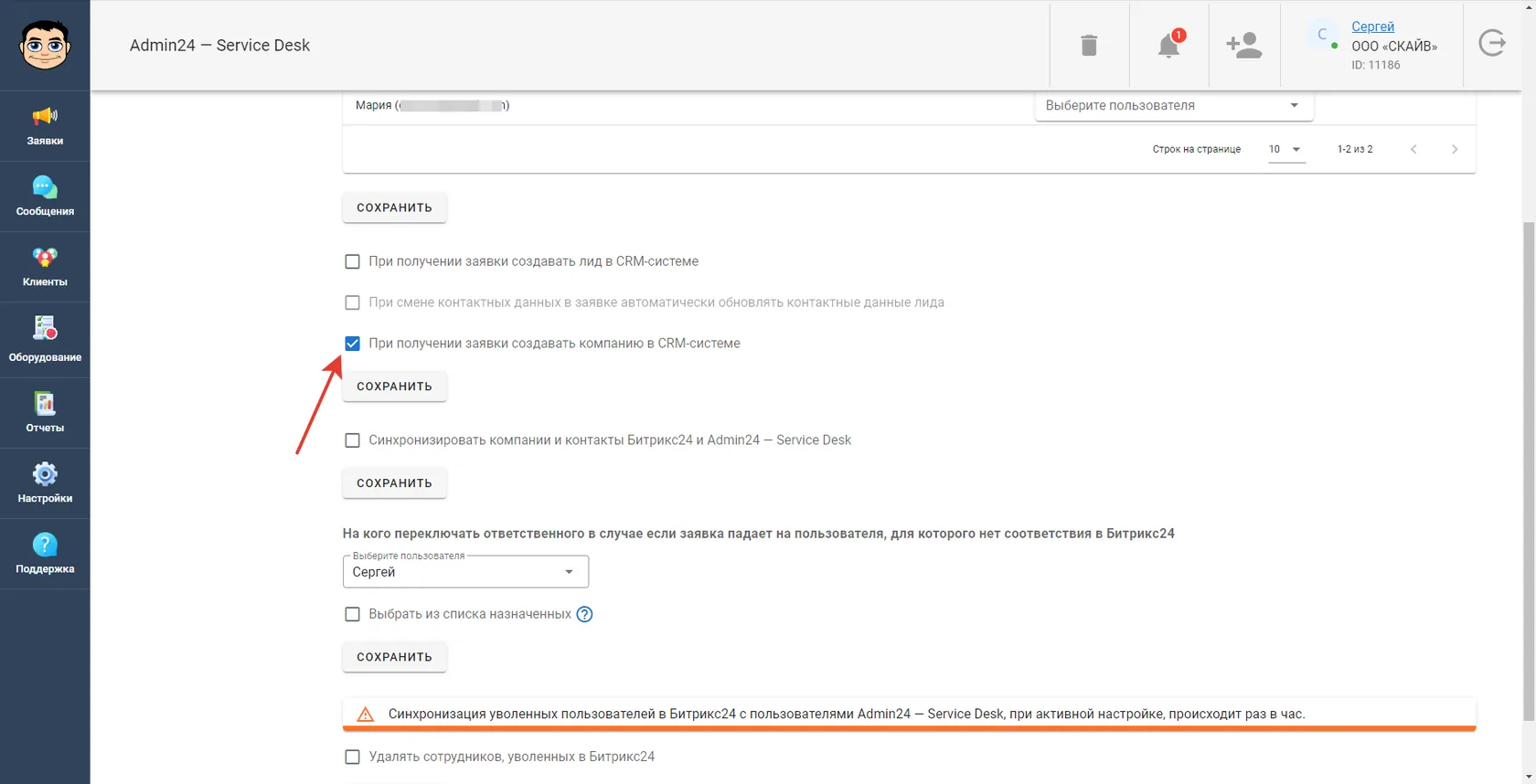The image size is (1536, 784).
Task: Click help question mark near Выбрать из списка
Action: [585, 614]
